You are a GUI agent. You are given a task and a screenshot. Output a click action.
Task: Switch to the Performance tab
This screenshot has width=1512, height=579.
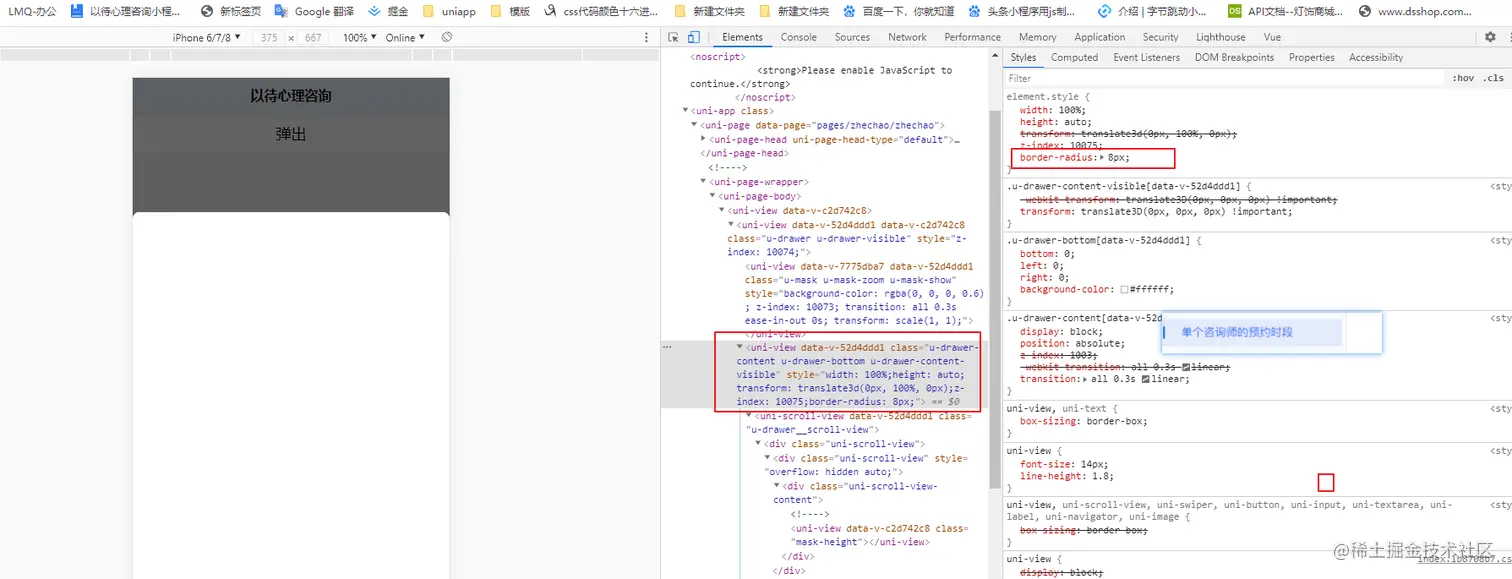[972, 37]
